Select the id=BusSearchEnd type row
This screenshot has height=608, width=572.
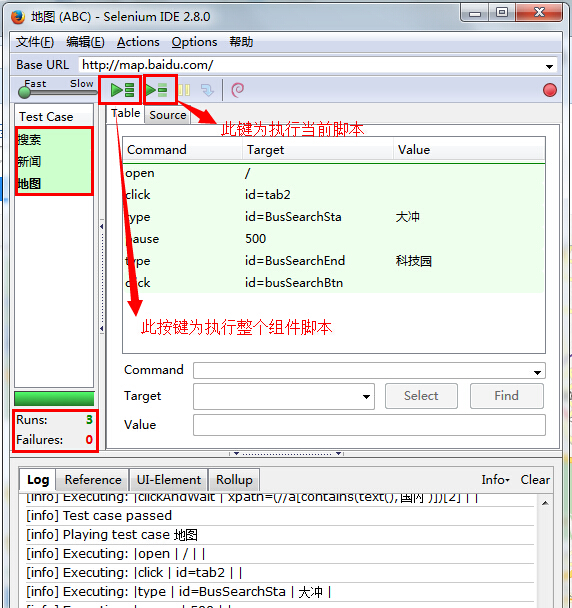point(334,261)
